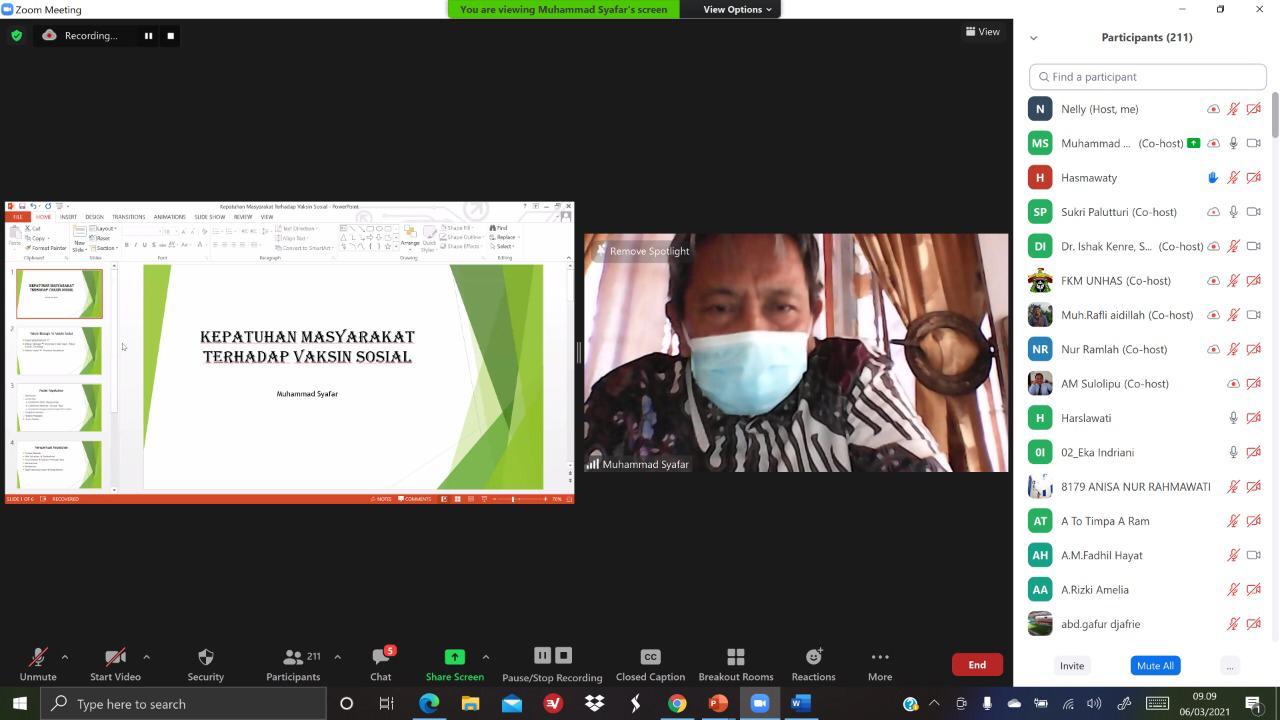The width and height of the screenshot is (1280, 720).
Task: Lower Hasmawaty's raised hand icon
Action: (x=1212, y=177)
